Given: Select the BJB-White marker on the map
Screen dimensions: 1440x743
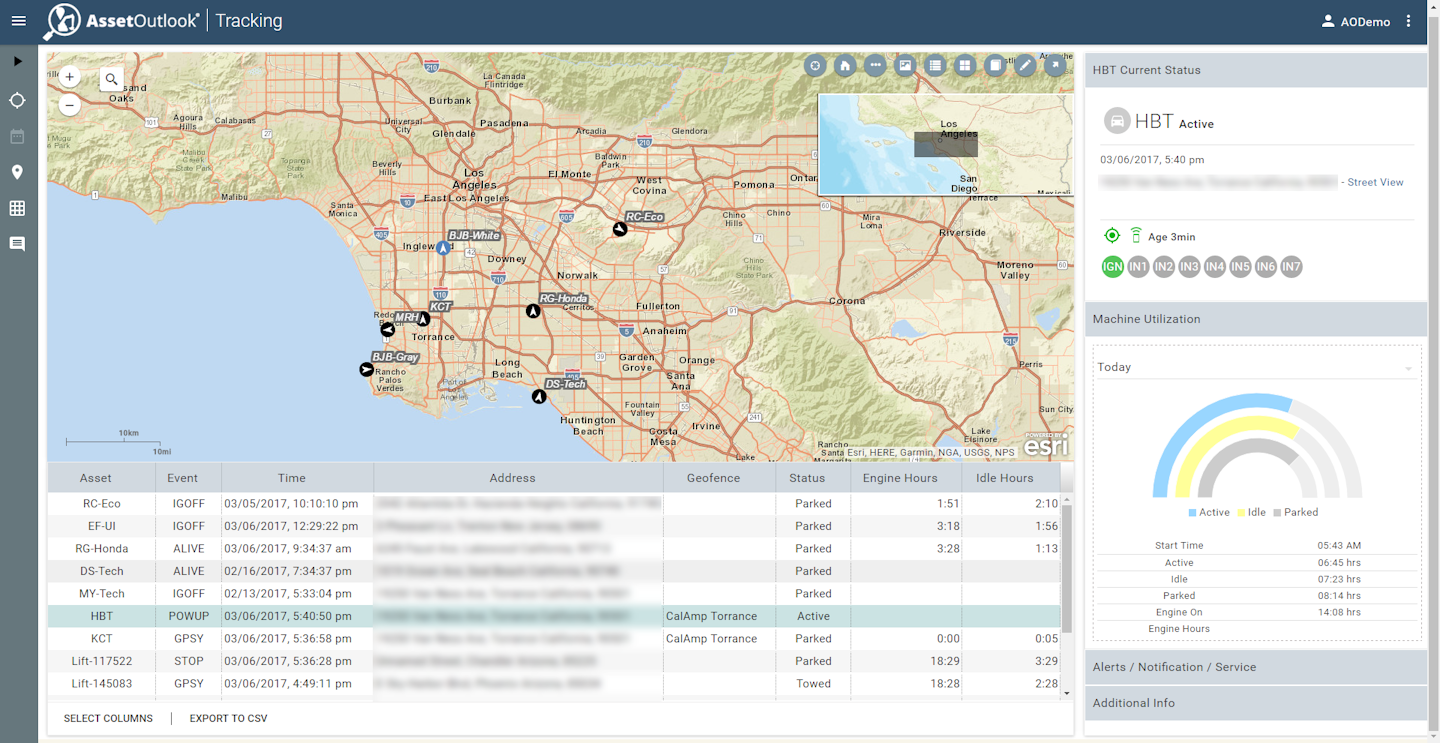Looking at the screenshot, I should pos(443,248).
